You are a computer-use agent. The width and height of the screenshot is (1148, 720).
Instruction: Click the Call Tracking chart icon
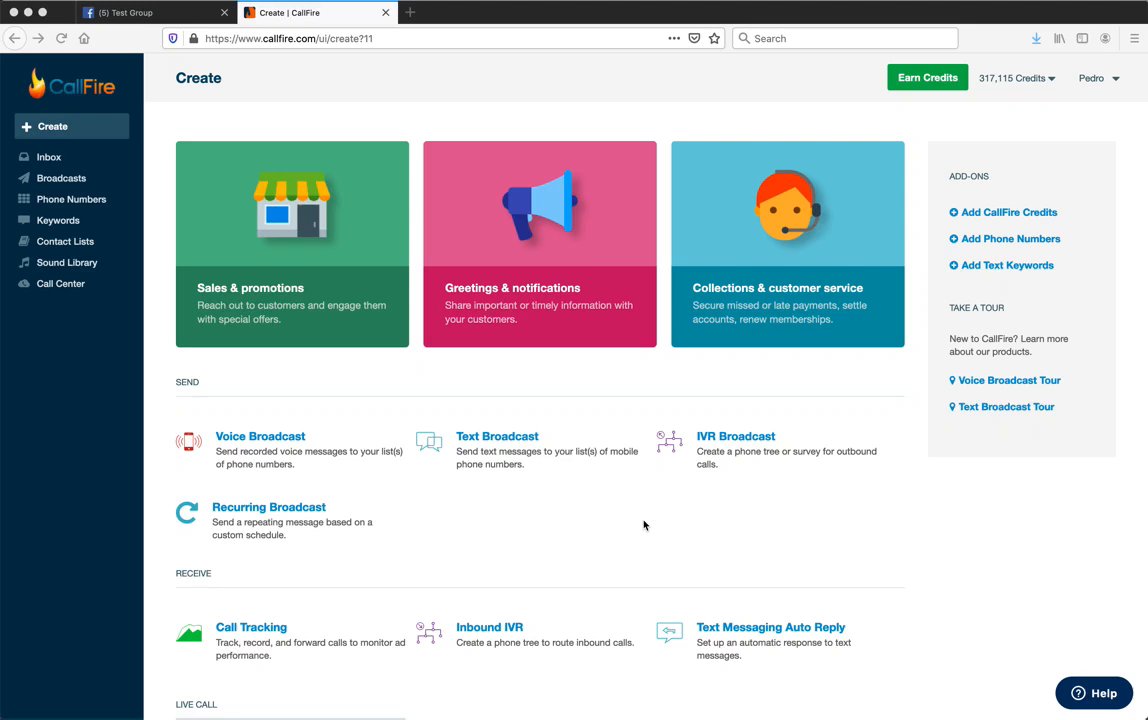click(189, 633)
